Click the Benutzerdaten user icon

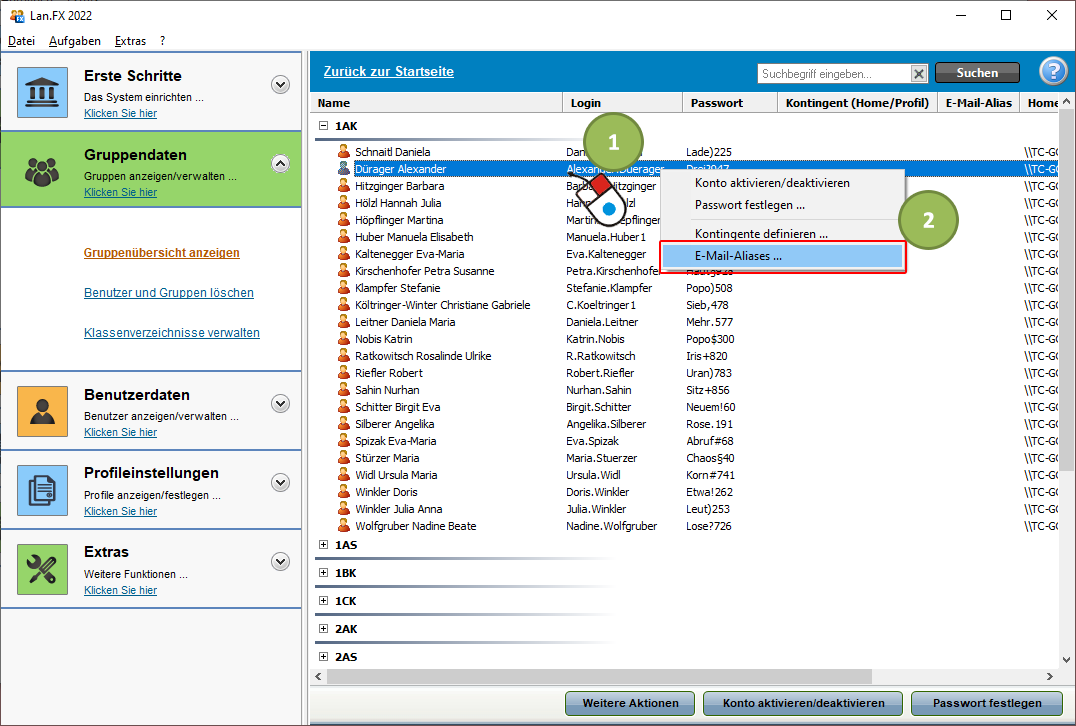pos(42,411)
